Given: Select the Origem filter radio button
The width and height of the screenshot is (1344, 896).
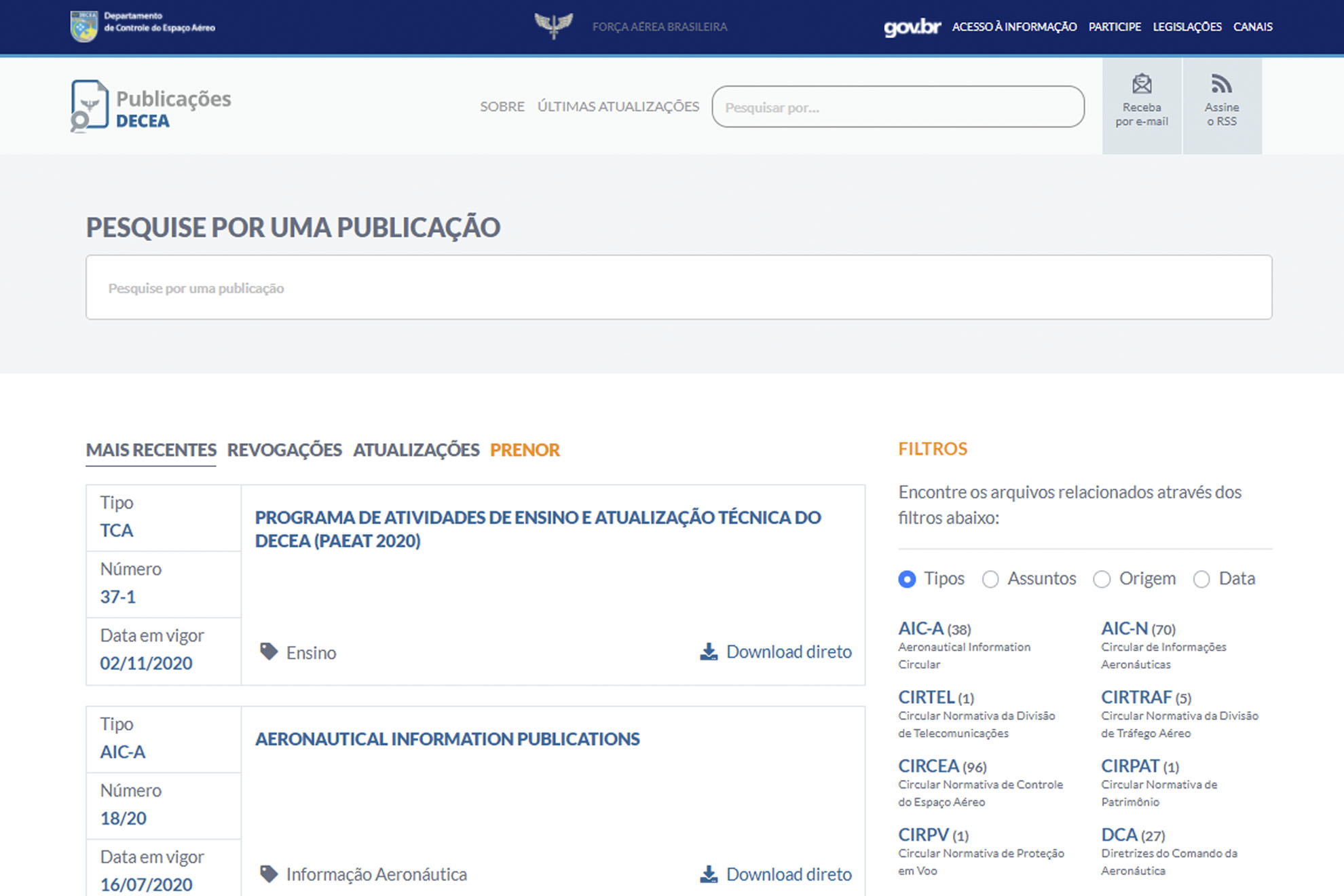Looking at the screenshot, I should [x=1102, y=579].
